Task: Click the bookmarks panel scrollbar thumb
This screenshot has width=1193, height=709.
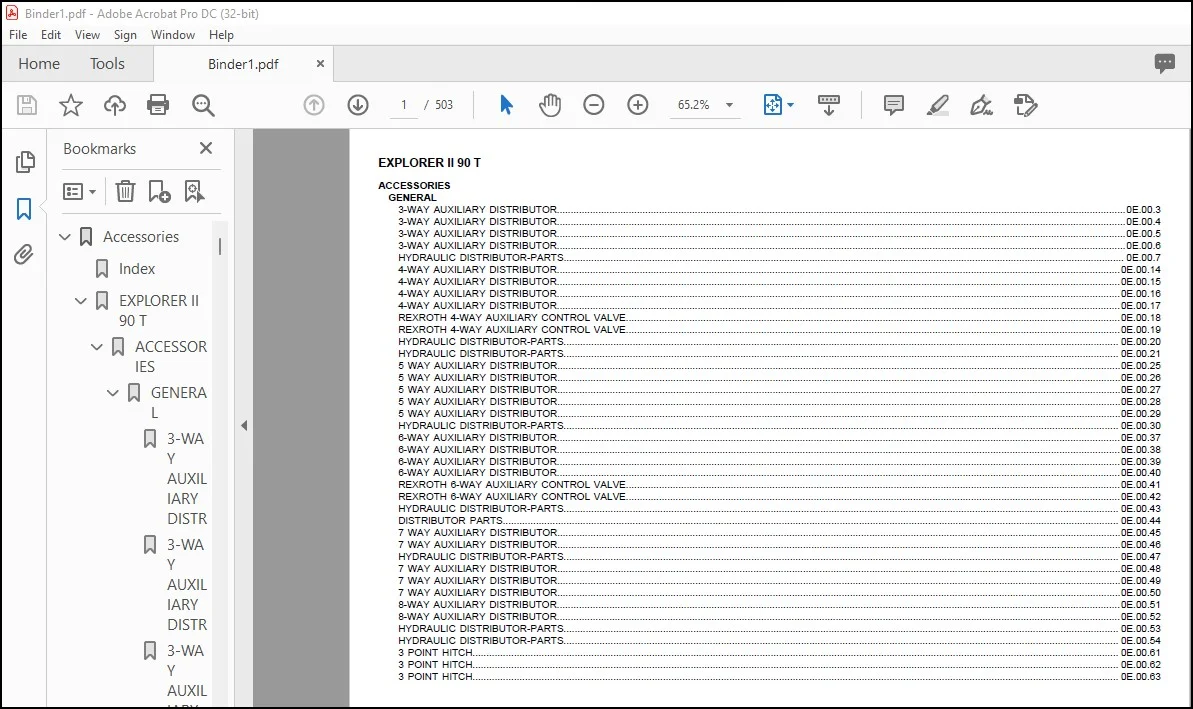Action: tap(220, 246)
